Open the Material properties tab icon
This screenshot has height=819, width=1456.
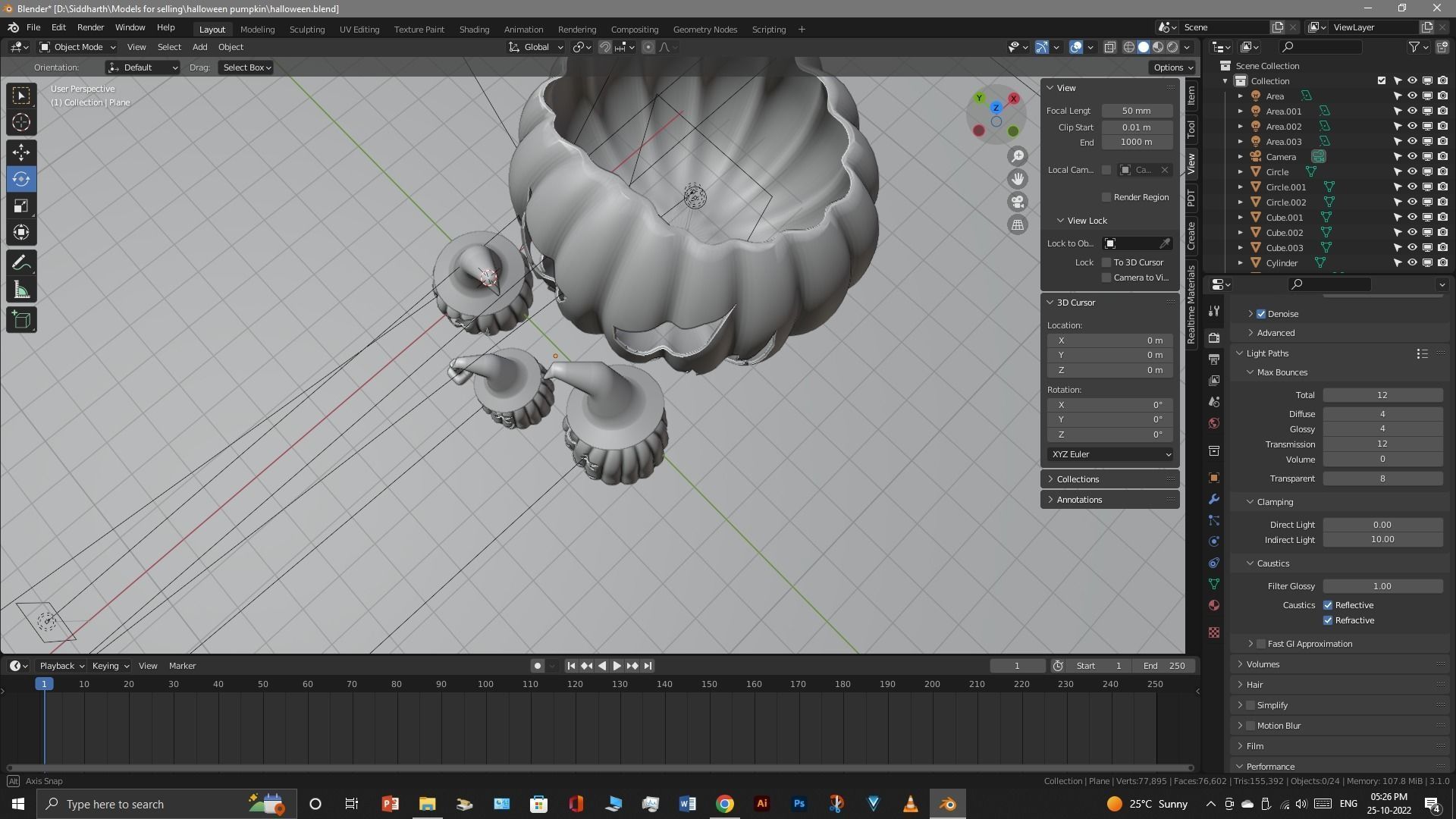pyautogui.click(x=1214, y=605)
